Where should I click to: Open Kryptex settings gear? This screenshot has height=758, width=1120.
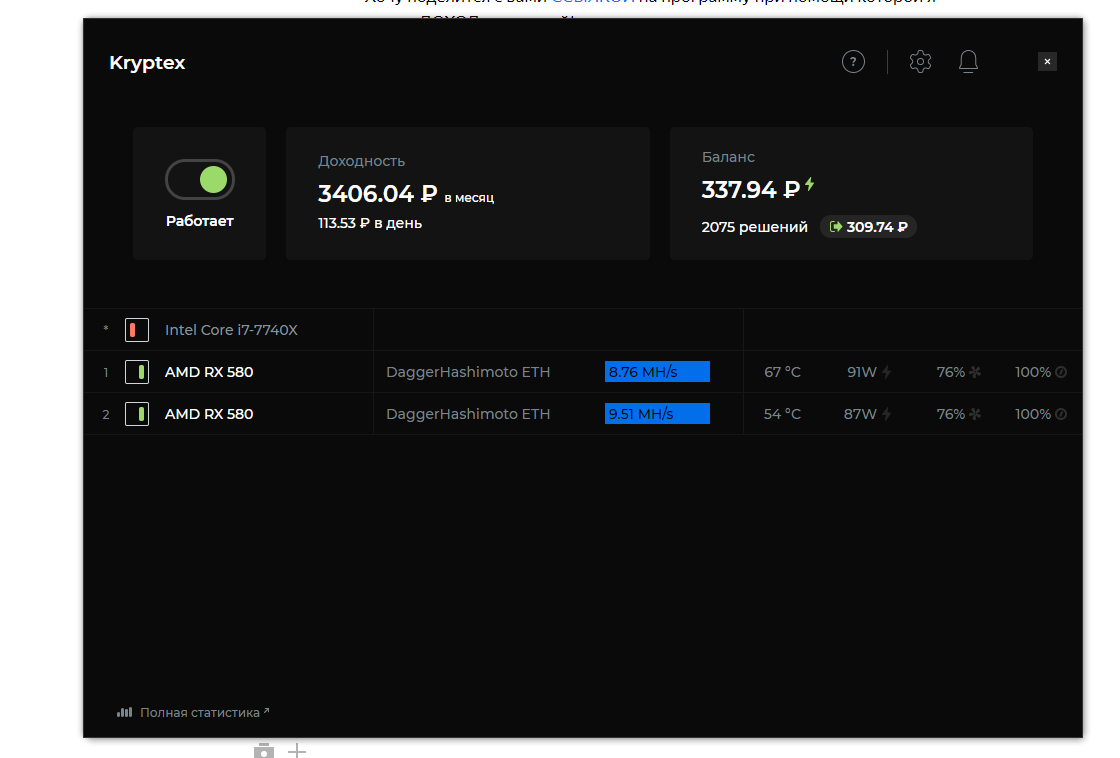[x=920, y=62]
